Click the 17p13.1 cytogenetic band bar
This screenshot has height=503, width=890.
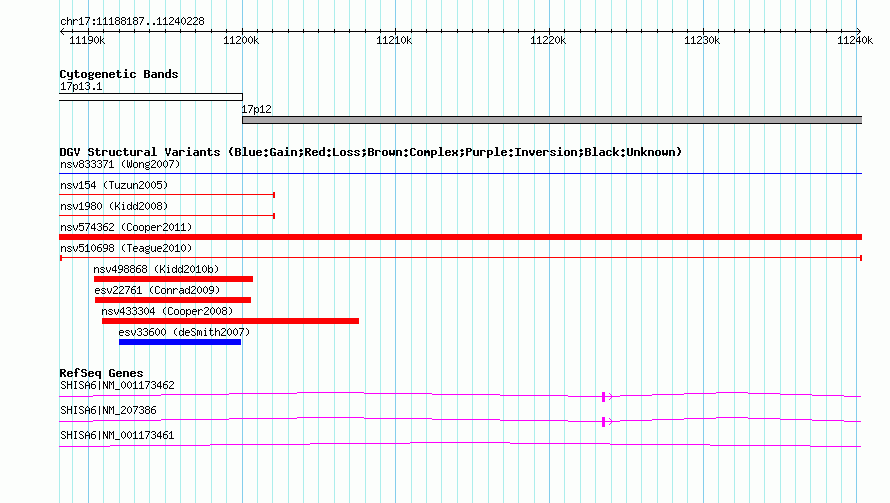click(x=151, y=97)
